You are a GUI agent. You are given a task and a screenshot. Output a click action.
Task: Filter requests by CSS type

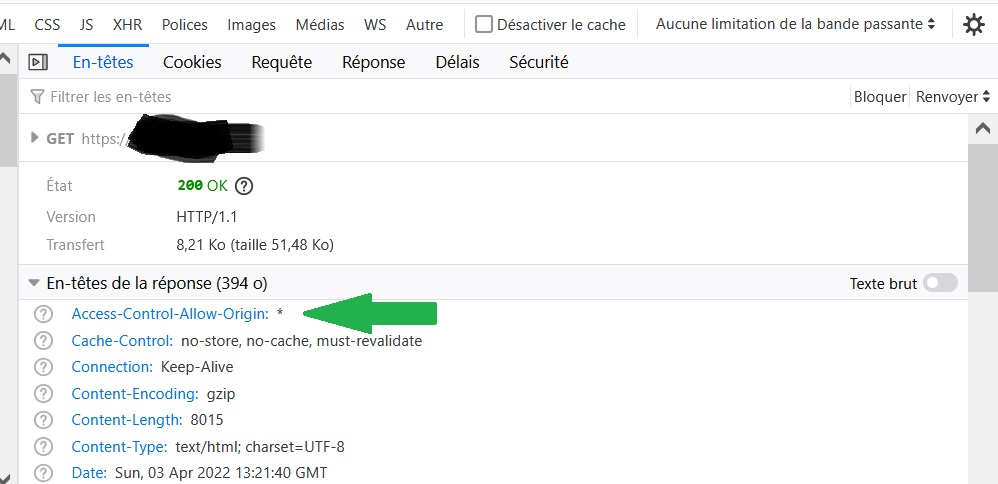pos(47,25)
